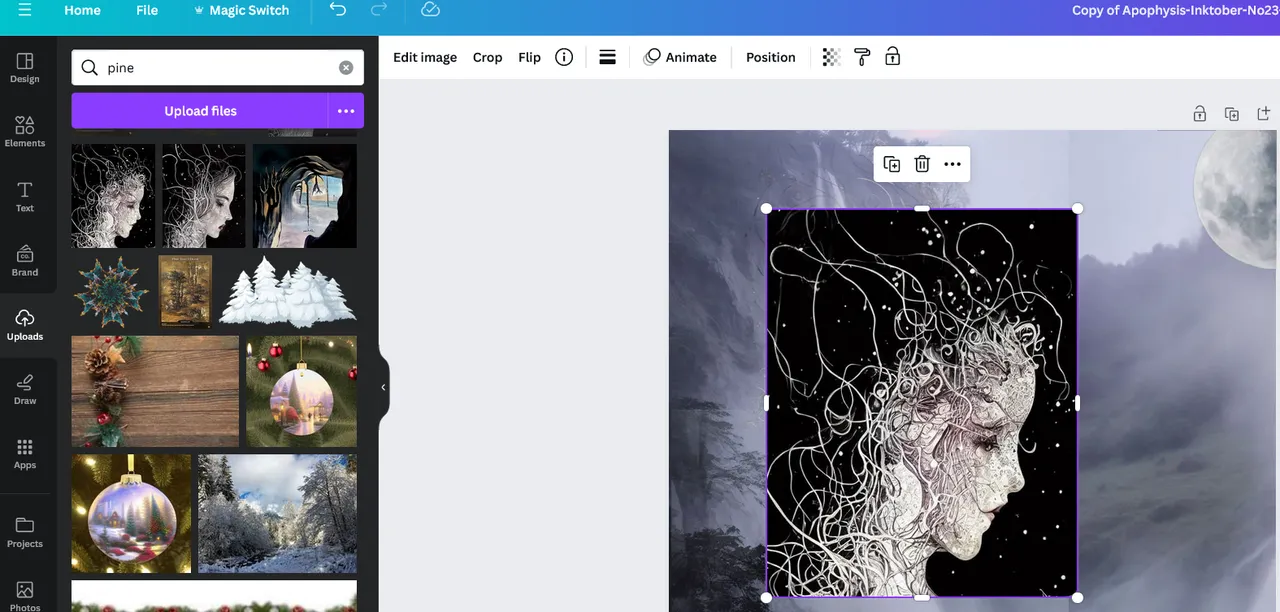Image resolution: width=1280 pixels, height=612 pixels.
Task: Clear the pine search field
Action: click(x=346, y=68)
